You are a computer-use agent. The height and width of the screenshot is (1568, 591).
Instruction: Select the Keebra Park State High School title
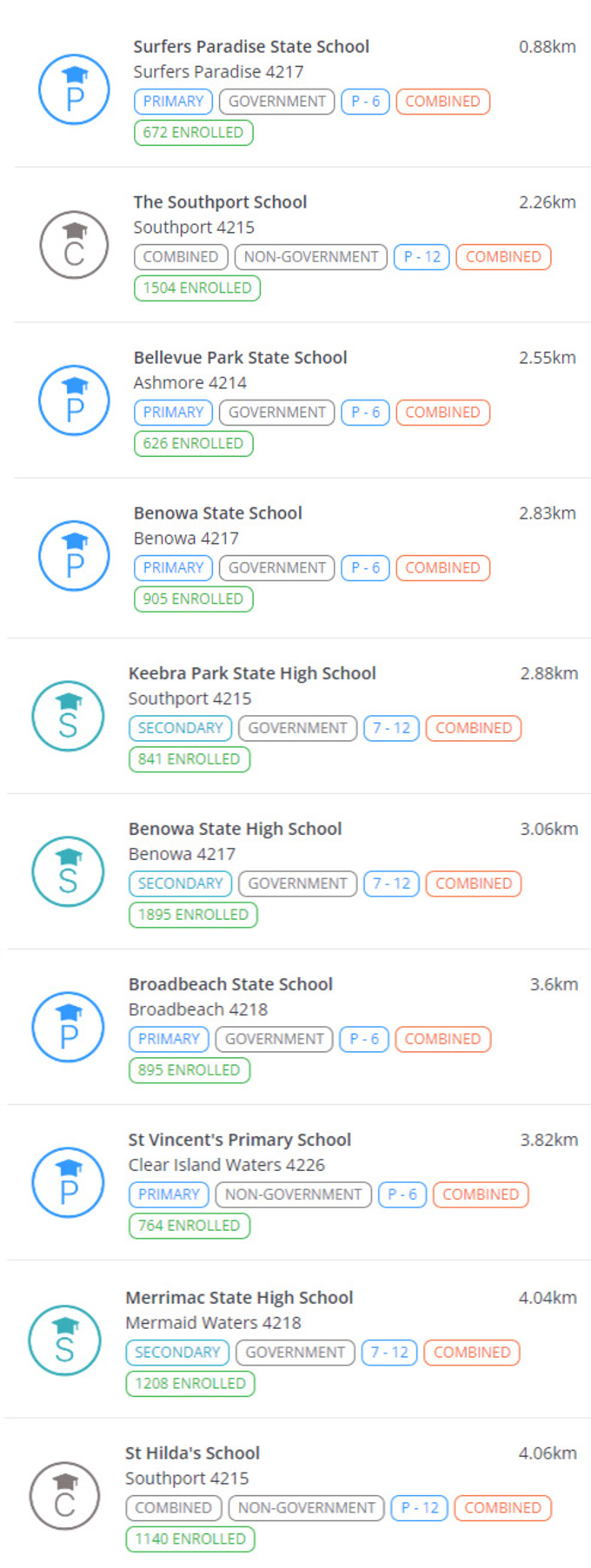(x=252, y=673)
